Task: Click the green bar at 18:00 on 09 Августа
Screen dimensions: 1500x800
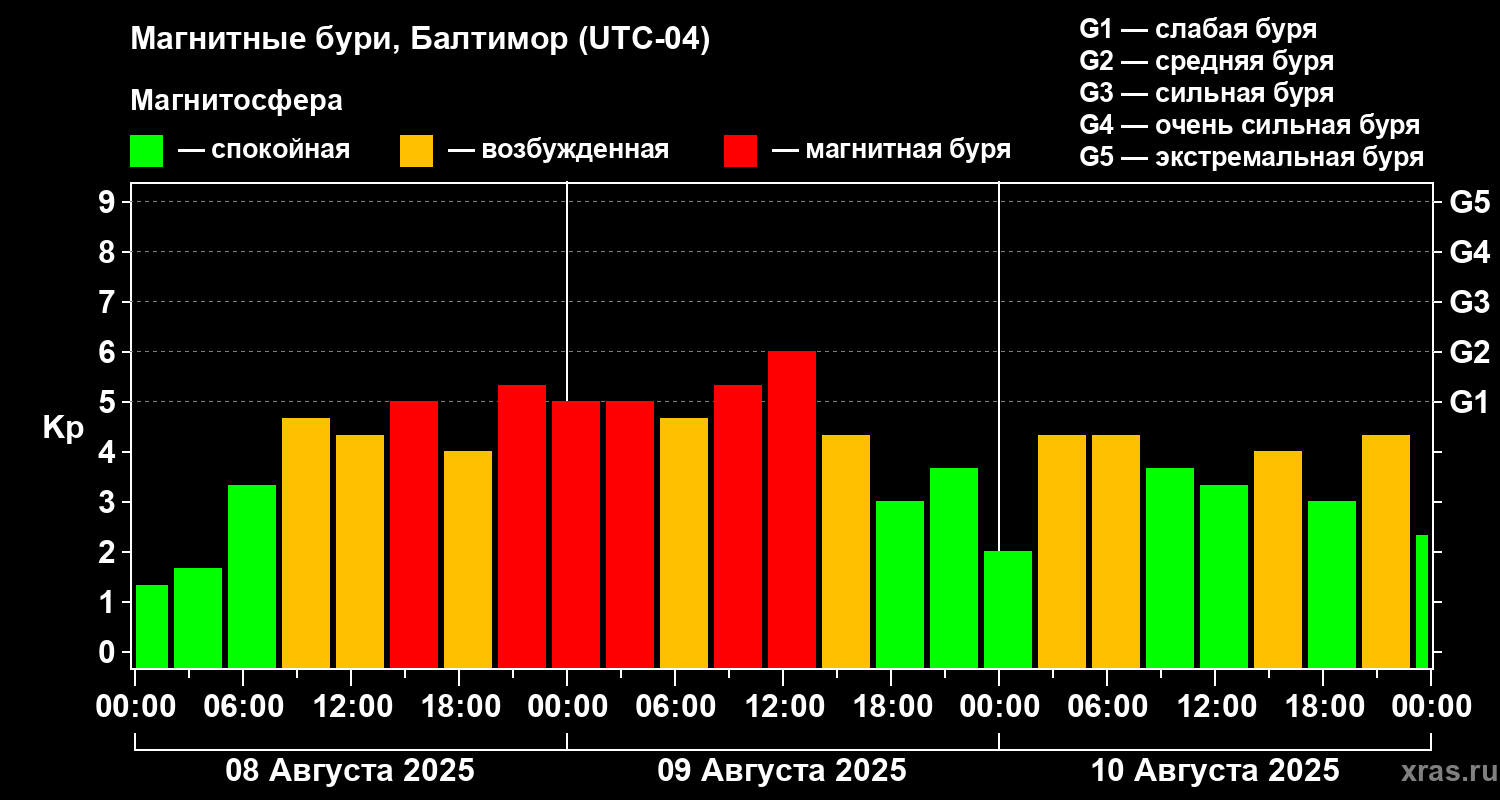Action: click(900, 585)
